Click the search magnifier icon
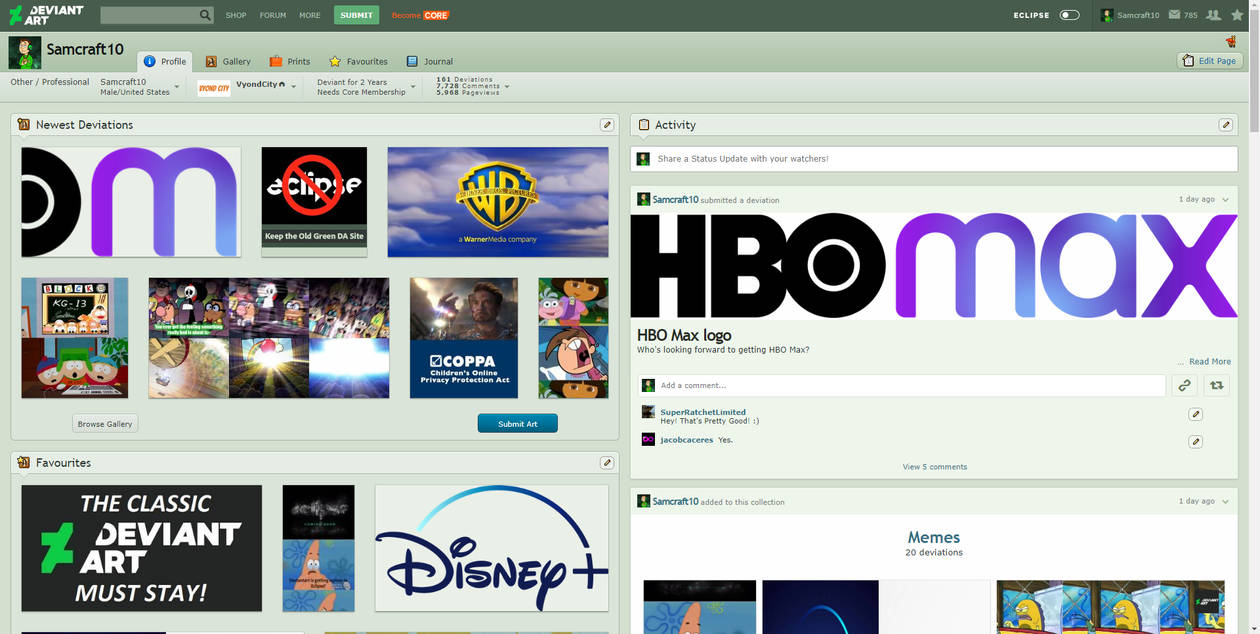The image size is (1260, 634). (205, 15)
